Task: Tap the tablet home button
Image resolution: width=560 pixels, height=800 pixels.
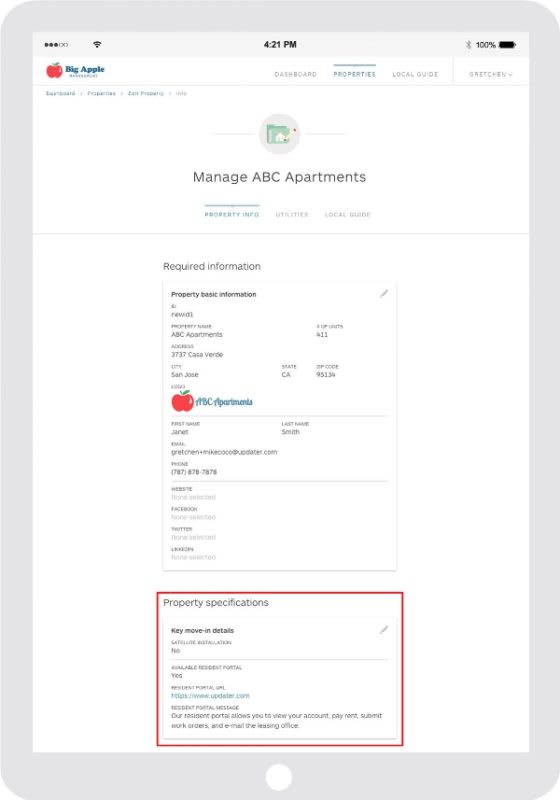Action: pyautogui.click(x=278, y=777)
